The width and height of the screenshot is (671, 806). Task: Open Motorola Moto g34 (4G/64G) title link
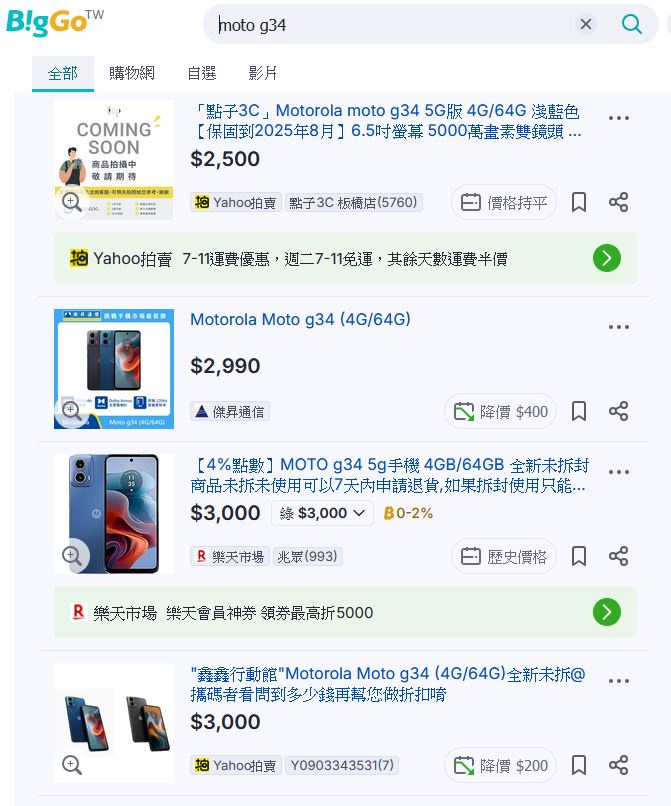300,320
